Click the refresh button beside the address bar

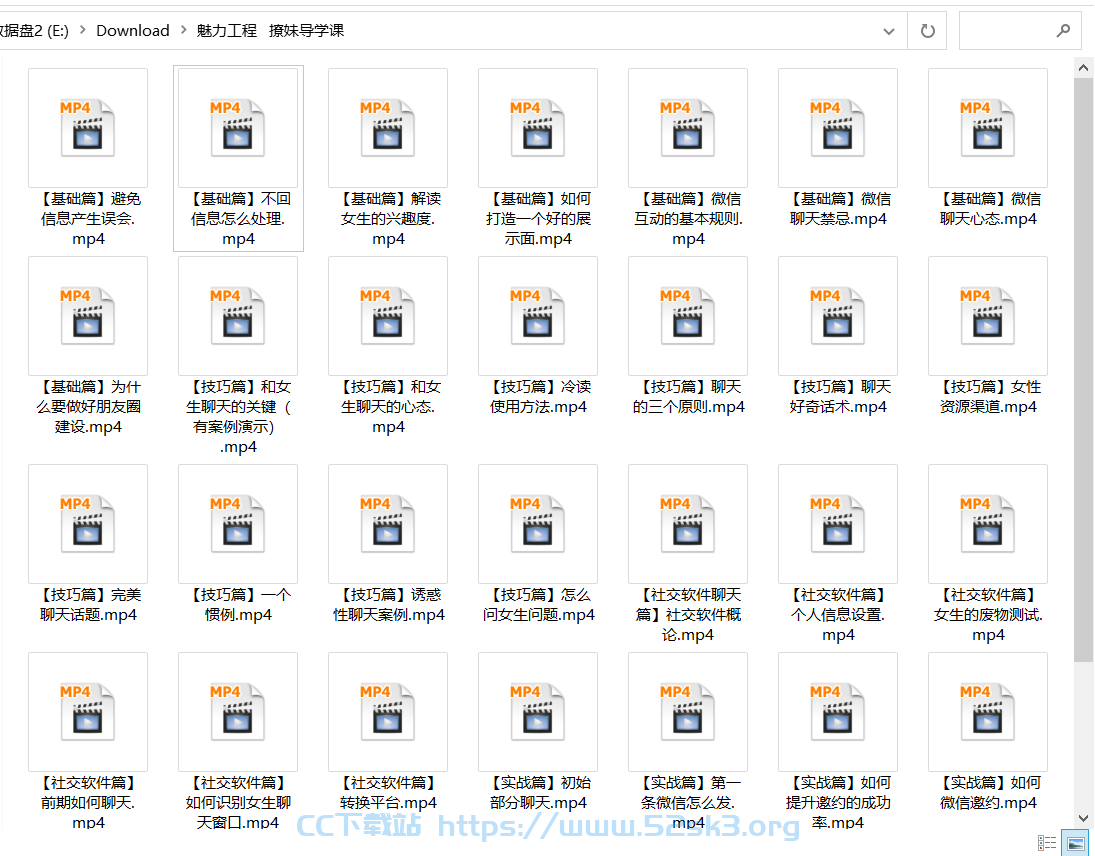[927, 31]
